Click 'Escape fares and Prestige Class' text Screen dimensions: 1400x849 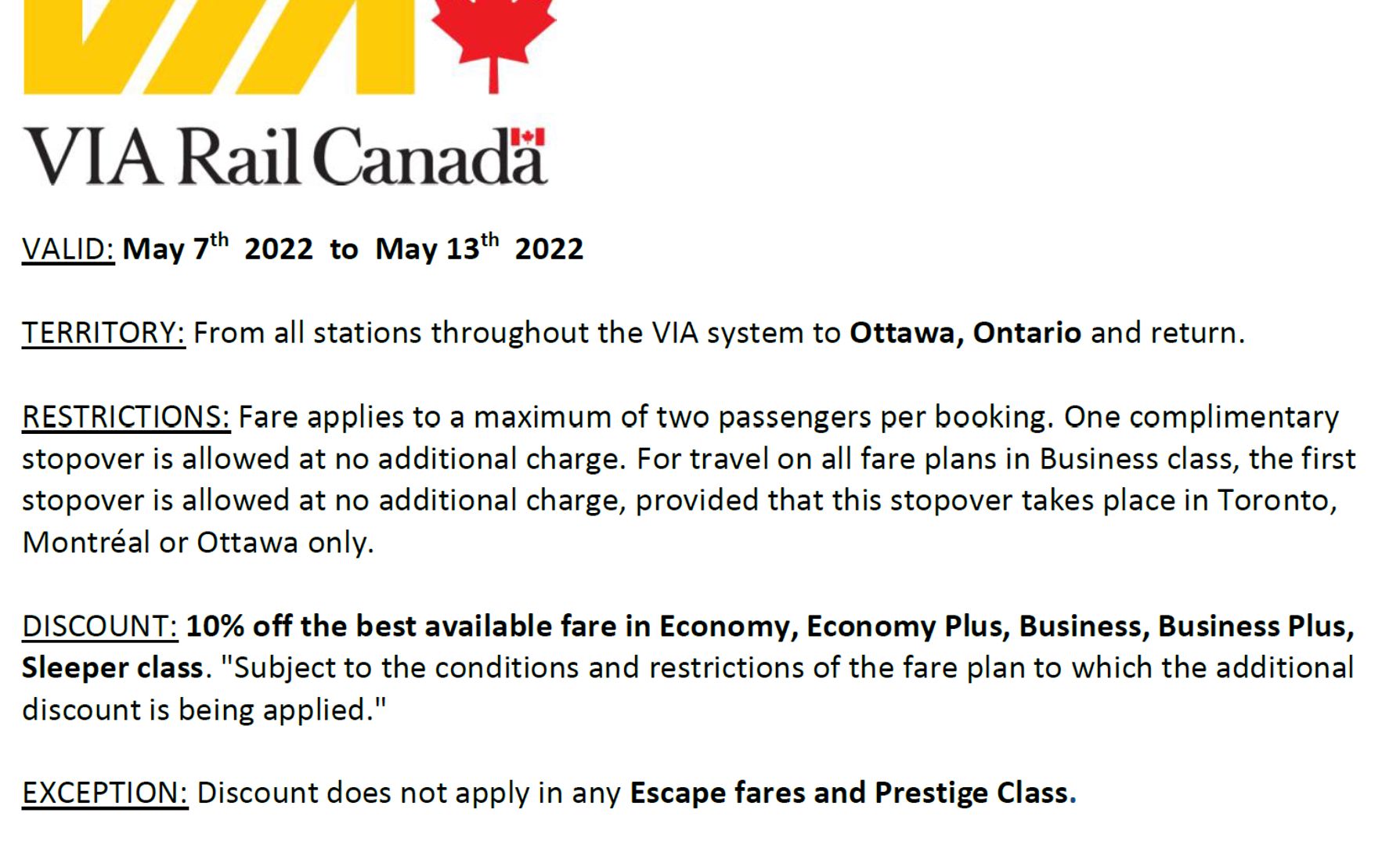pos(849,793)
